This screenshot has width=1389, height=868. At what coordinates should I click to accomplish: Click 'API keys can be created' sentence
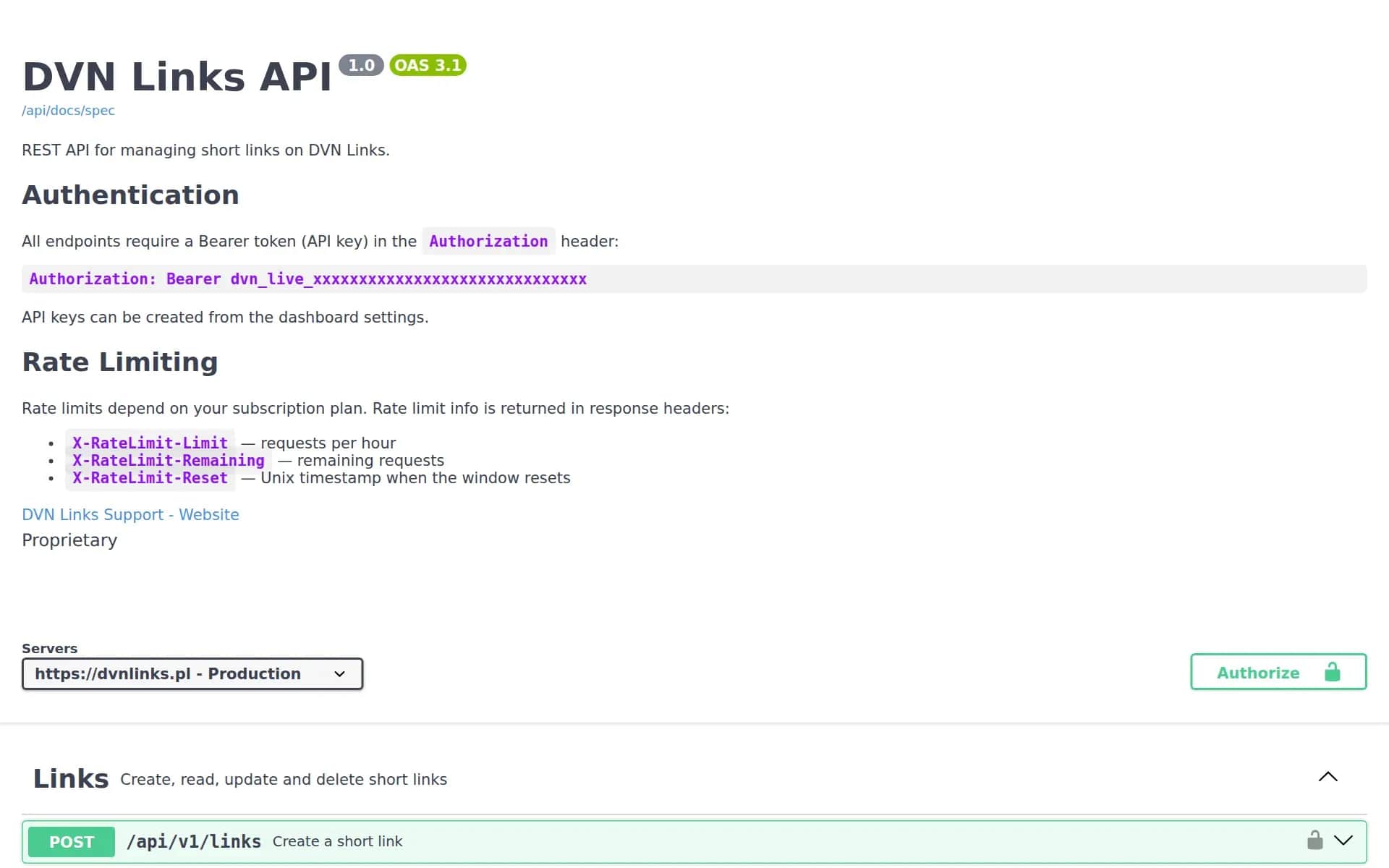tap(225, 317)
